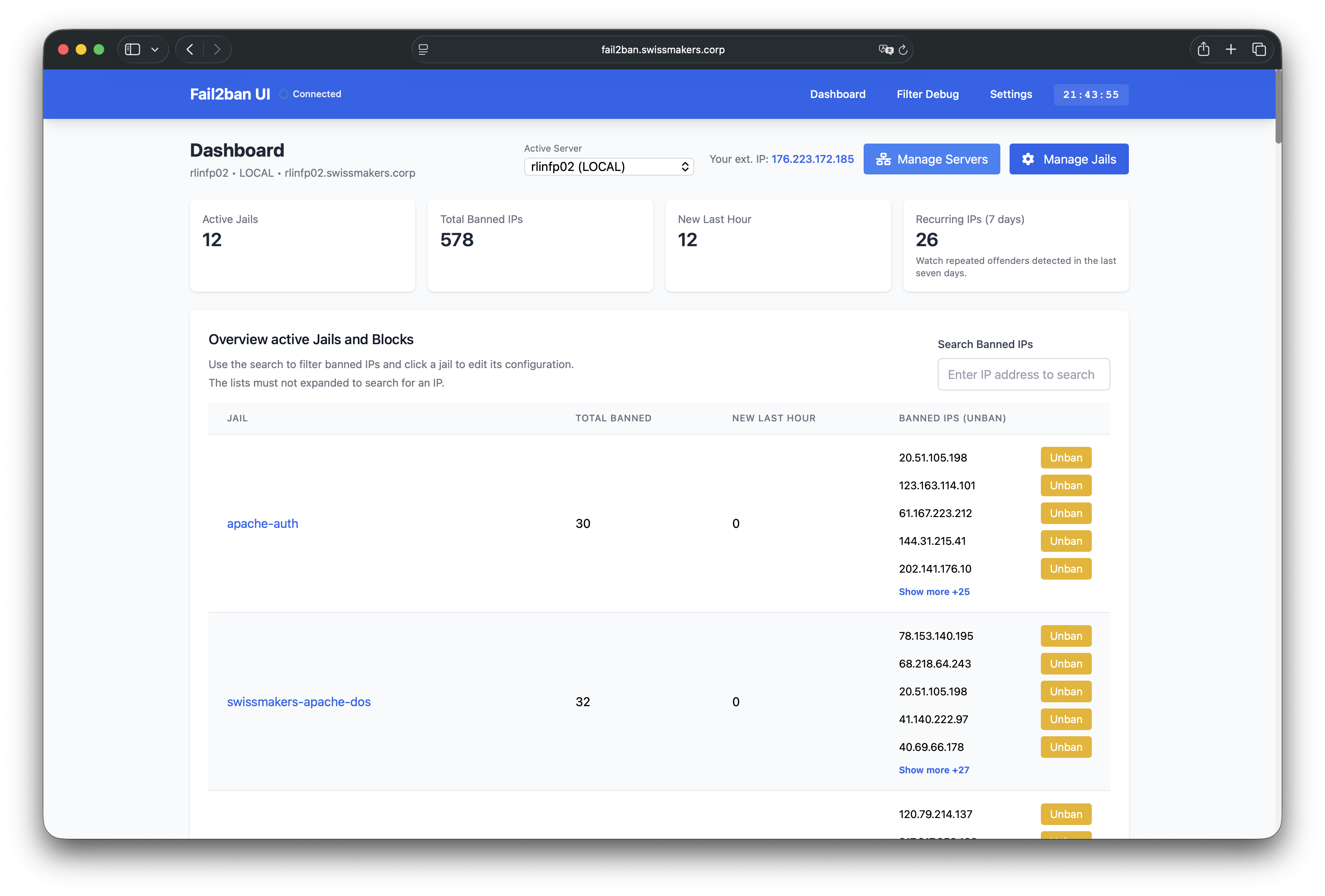The height and width of the screenshot is (896, 1325).
Task: Click the Share icon in toolbar
Action: tap(1203, 50)
